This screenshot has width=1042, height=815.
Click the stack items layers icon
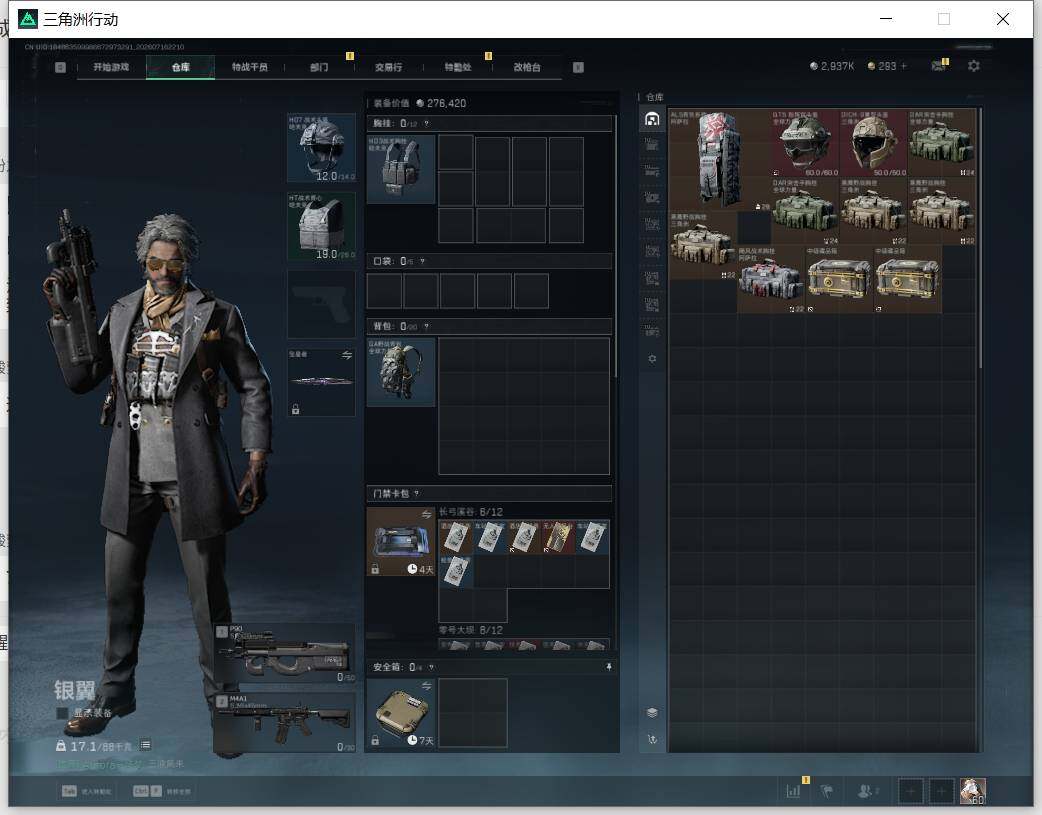point(652,713)
